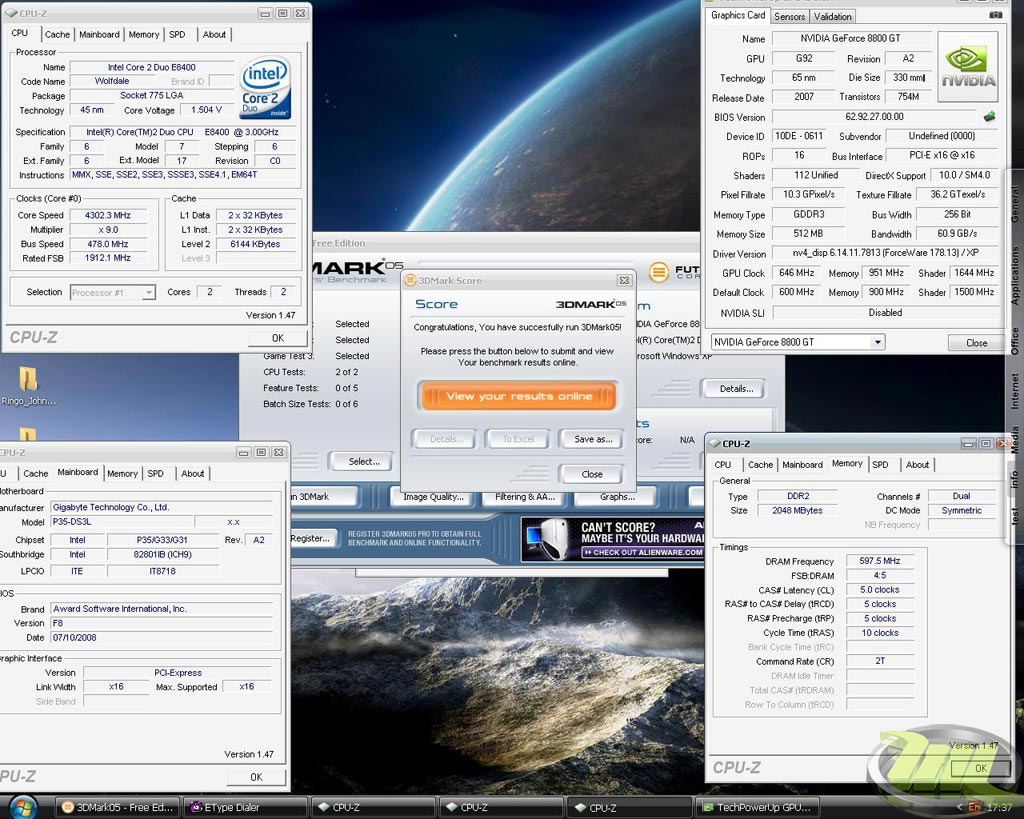Click Save as button in score dialog
1024x819 pixels.
[x=593, y=440]
